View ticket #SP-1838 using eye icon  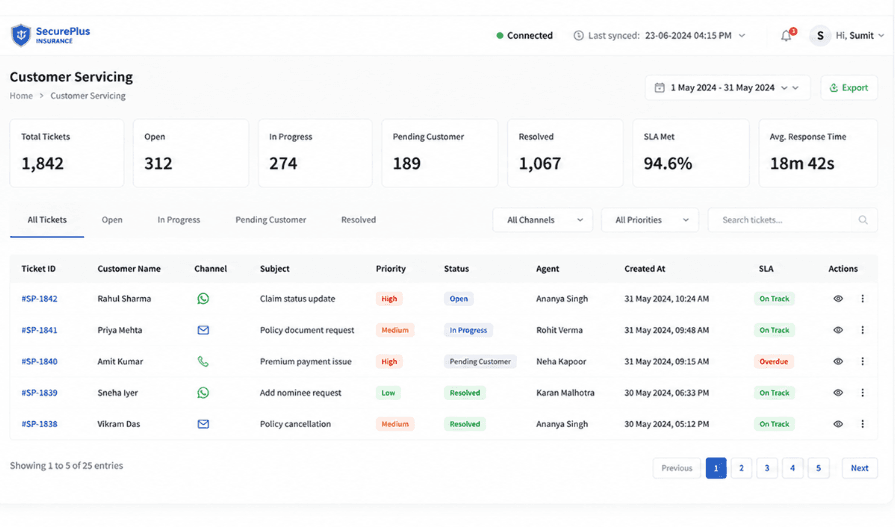click(x=838, y=424)
